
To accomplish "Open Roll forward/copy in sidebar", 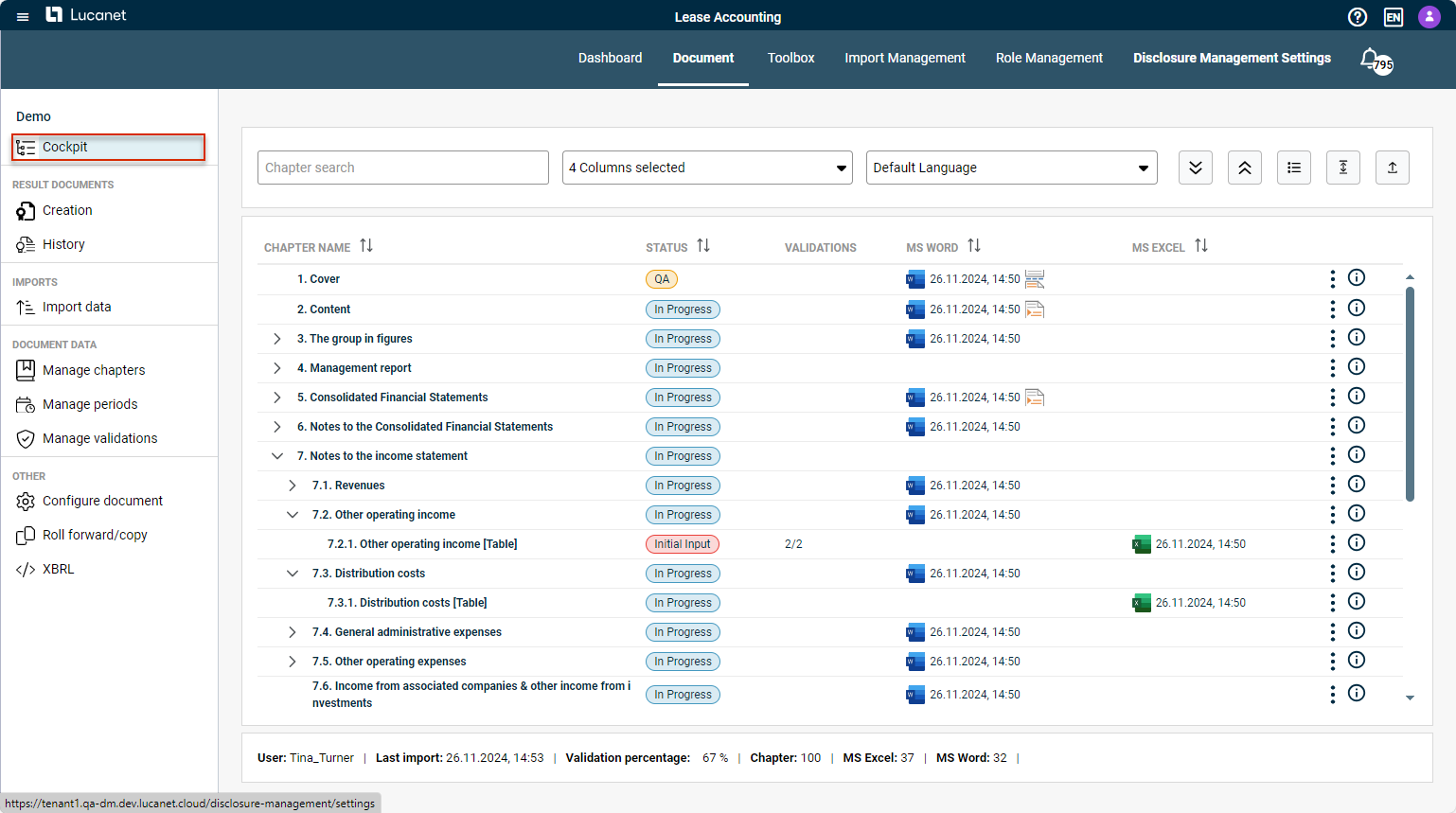I will click(95, 535).
